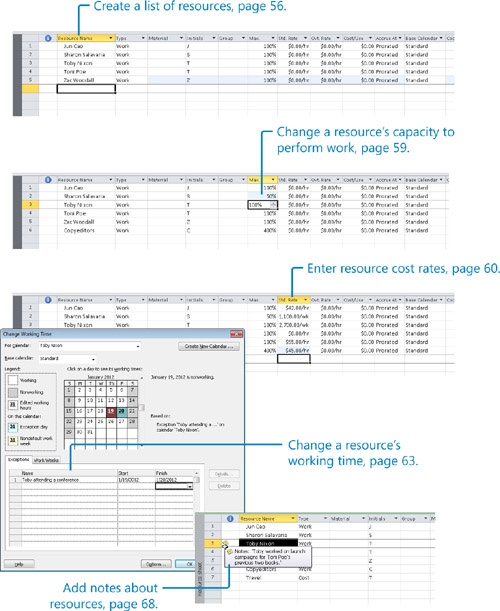Select the Exceptions tab

18,460
